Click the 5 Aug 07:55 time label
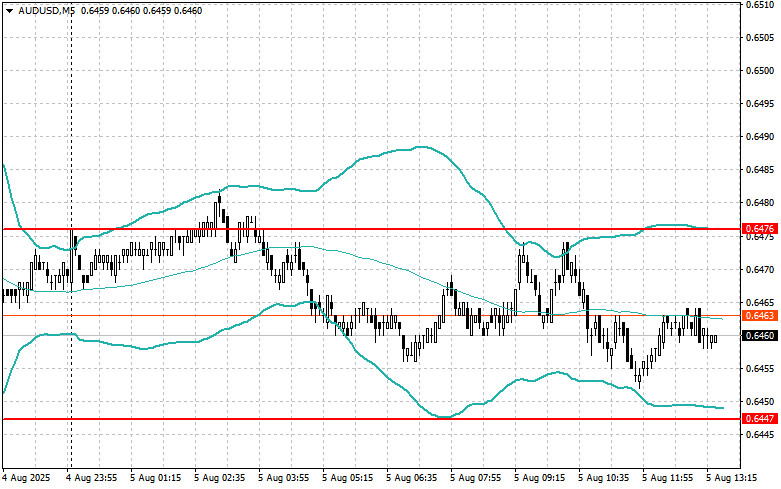The width and height of the screenshot is (781, 489). [x=475, y=478]
